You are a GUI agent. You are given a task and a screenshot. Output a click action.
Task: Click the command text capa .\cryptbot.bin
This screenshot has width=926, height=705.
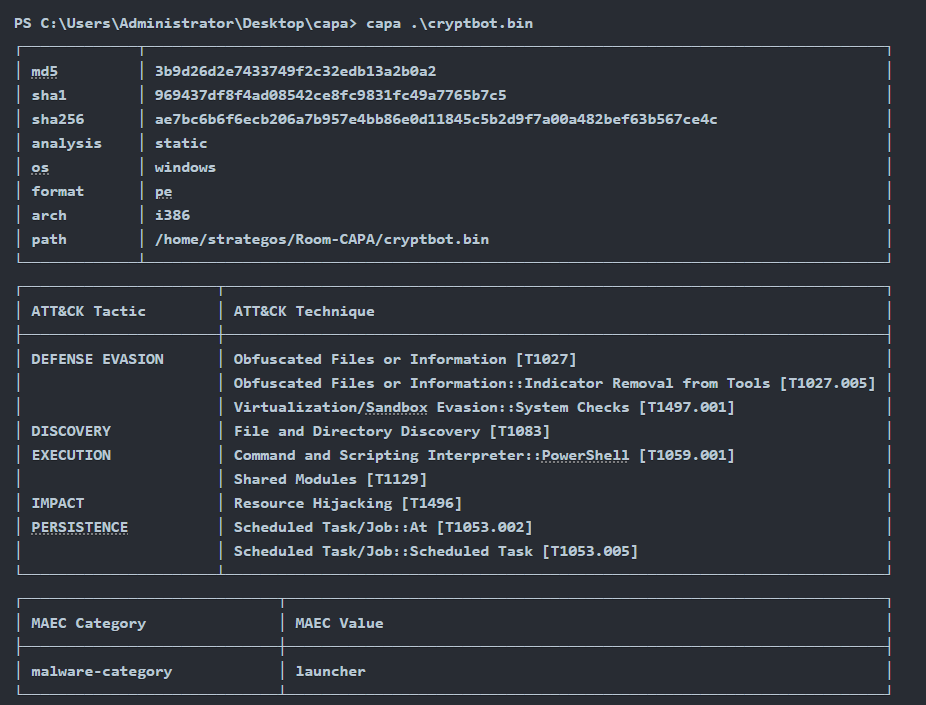click(x=449, y=24)
